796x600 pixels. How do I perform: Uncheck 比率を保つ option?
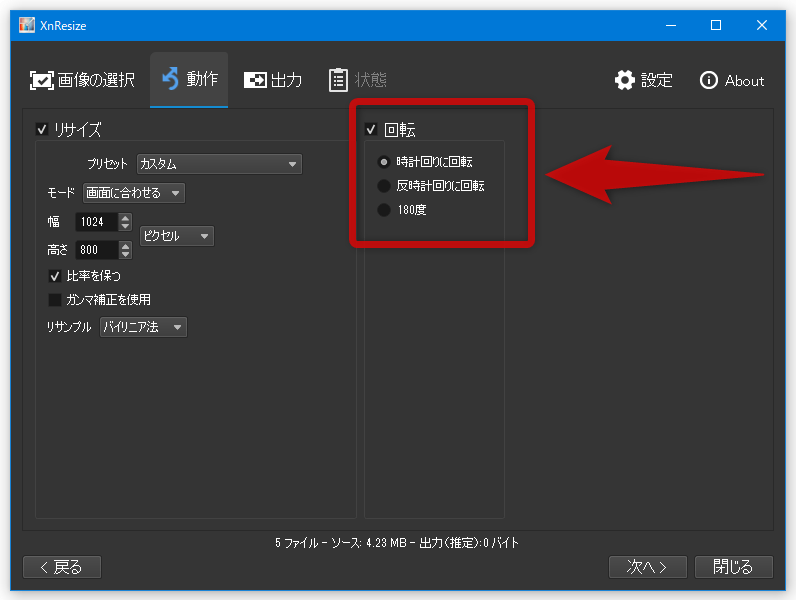click(x=55, y=276)
